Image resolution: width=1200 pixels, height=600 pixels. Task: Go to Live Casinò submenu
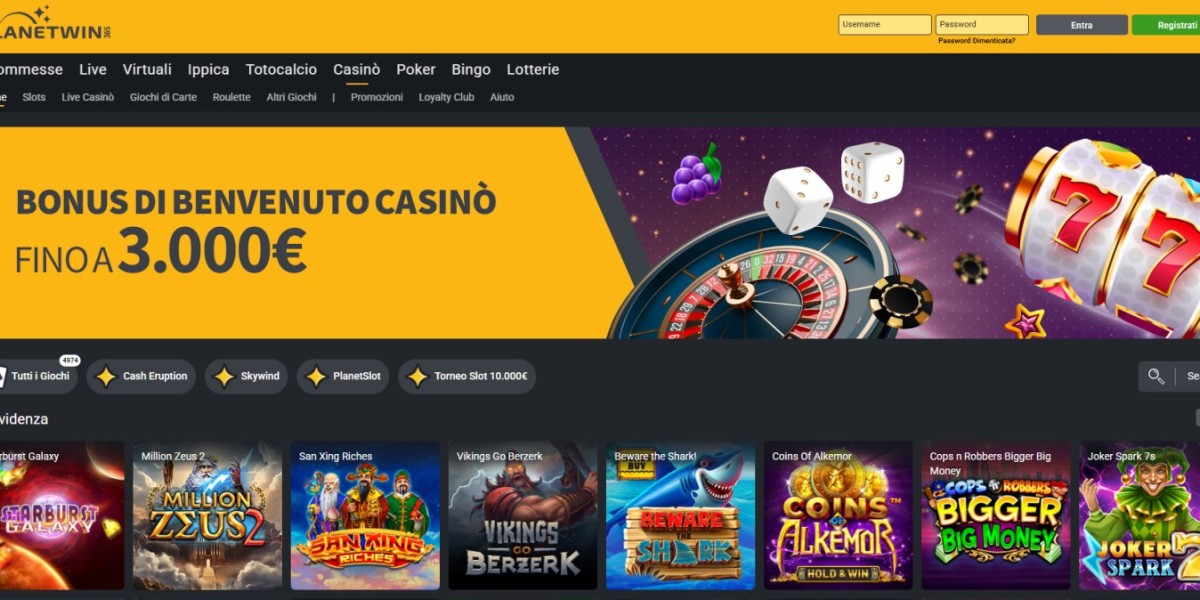[x=88, y=97]
